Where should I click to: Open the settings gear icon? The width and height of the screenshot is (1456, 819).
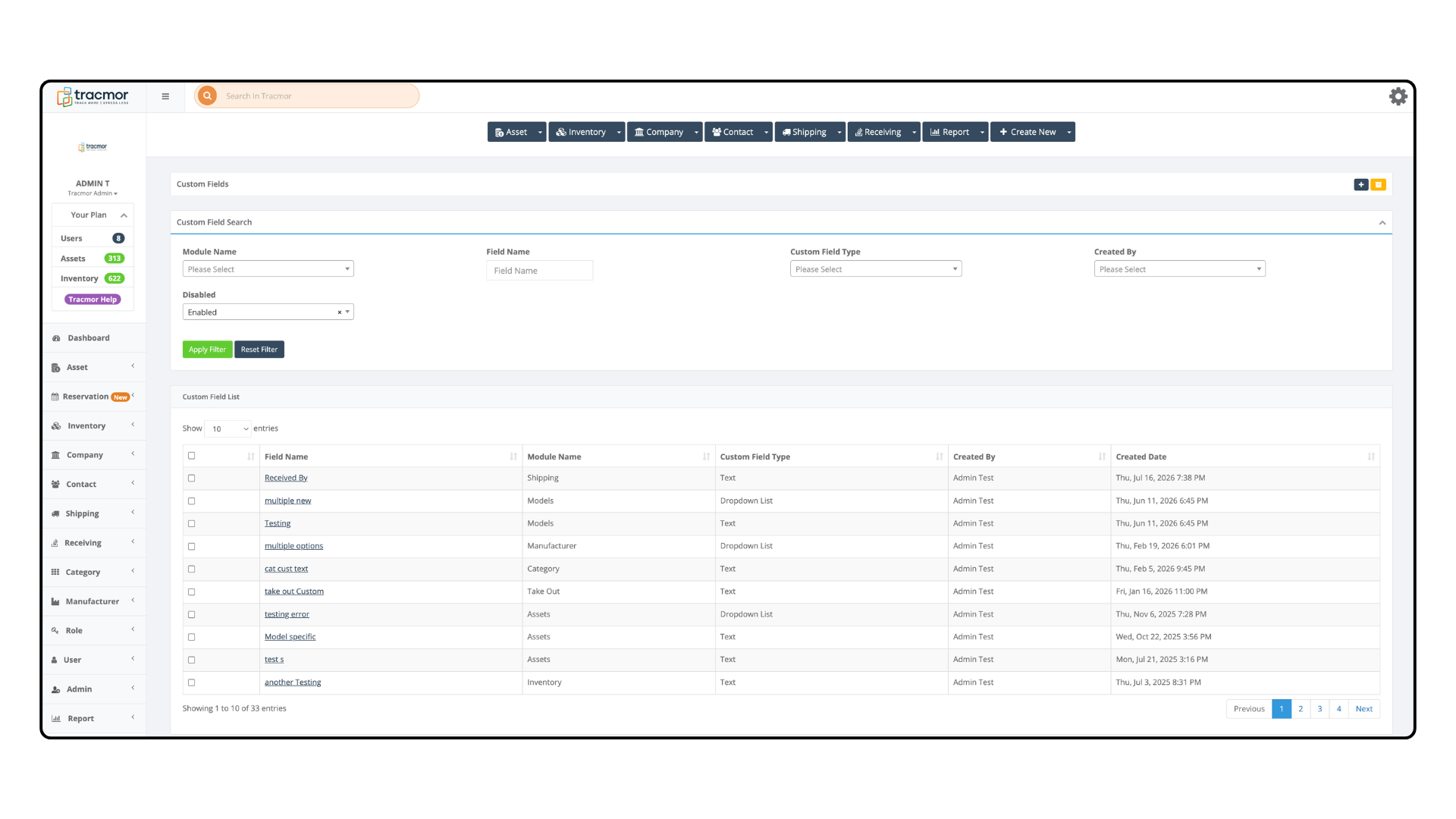[1398, 96]
